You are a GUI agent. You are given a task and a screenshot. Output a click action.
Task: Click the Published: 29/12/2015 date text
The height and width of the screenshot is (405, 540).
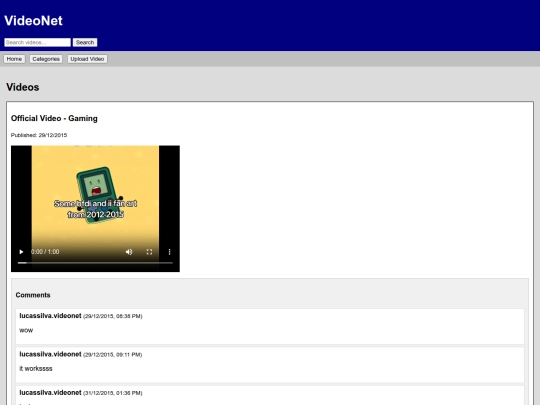tap(39, 135)
